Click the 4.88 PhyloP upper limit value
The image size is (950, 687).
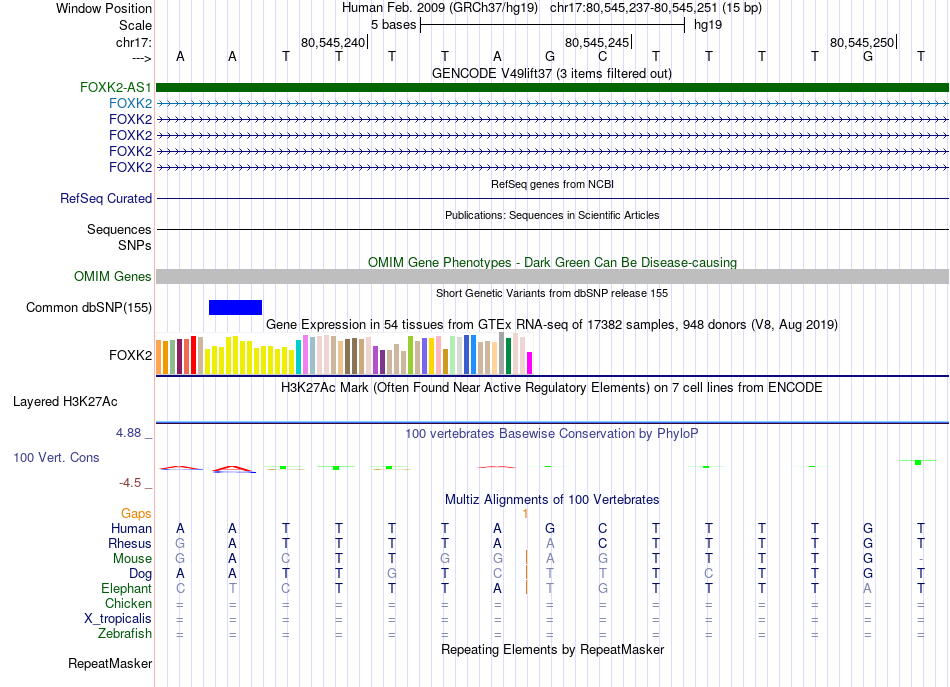[x=128, y=433]
